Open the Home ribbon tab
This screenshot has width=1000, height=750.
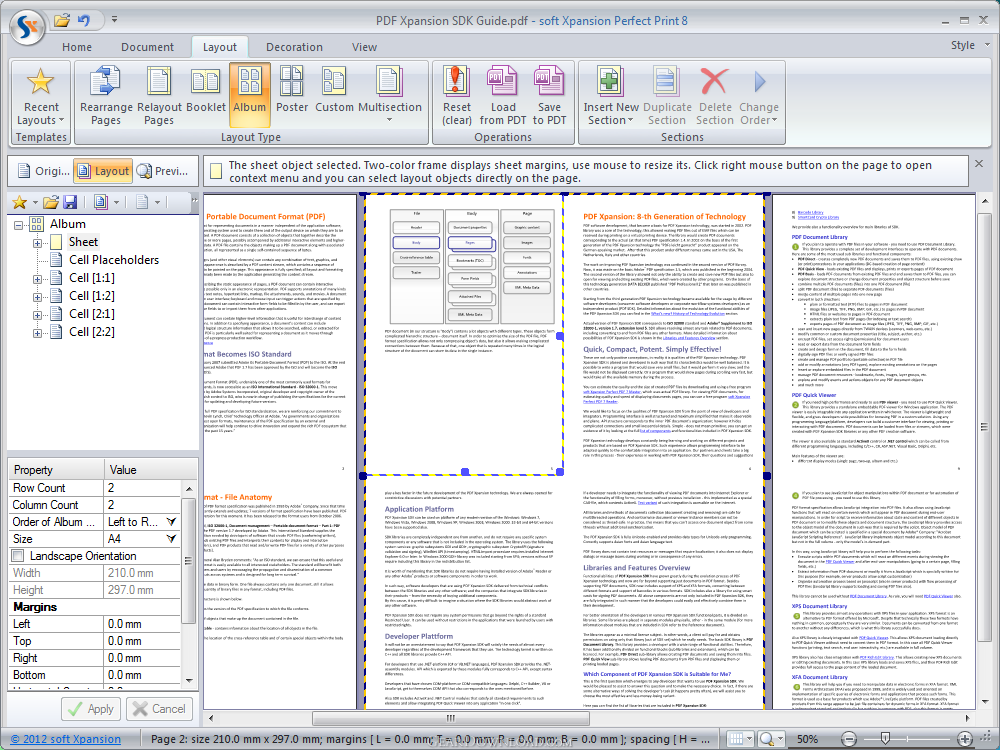[77, 47]
